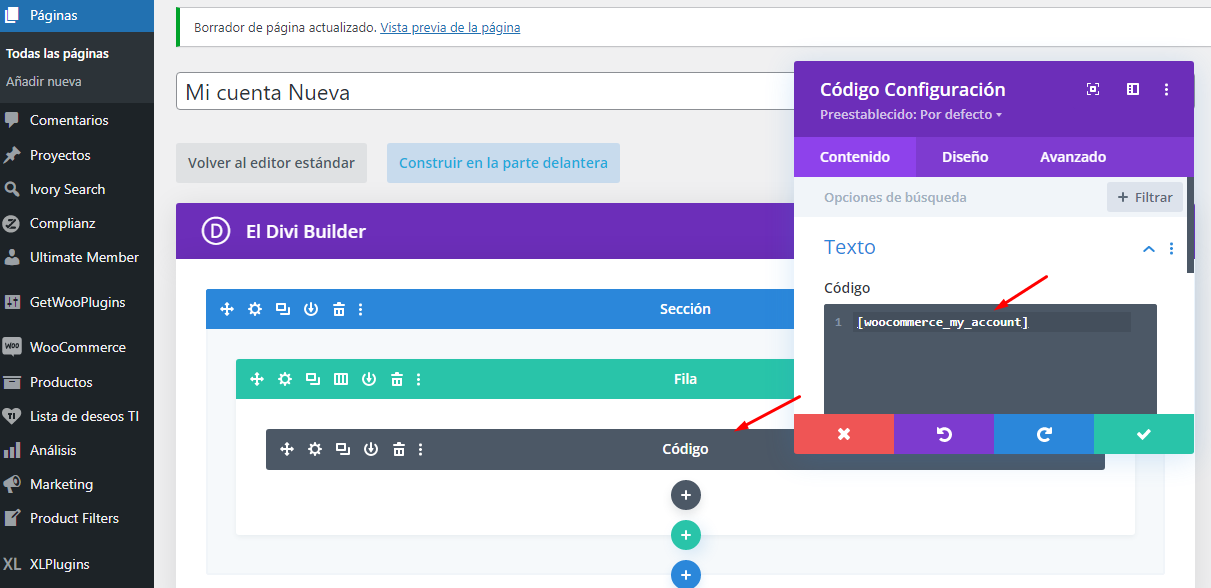Collapse the Texto section chevron
Image resolution: width=1211 pixels, height=588 pixels.
[x=1149, y=248]
